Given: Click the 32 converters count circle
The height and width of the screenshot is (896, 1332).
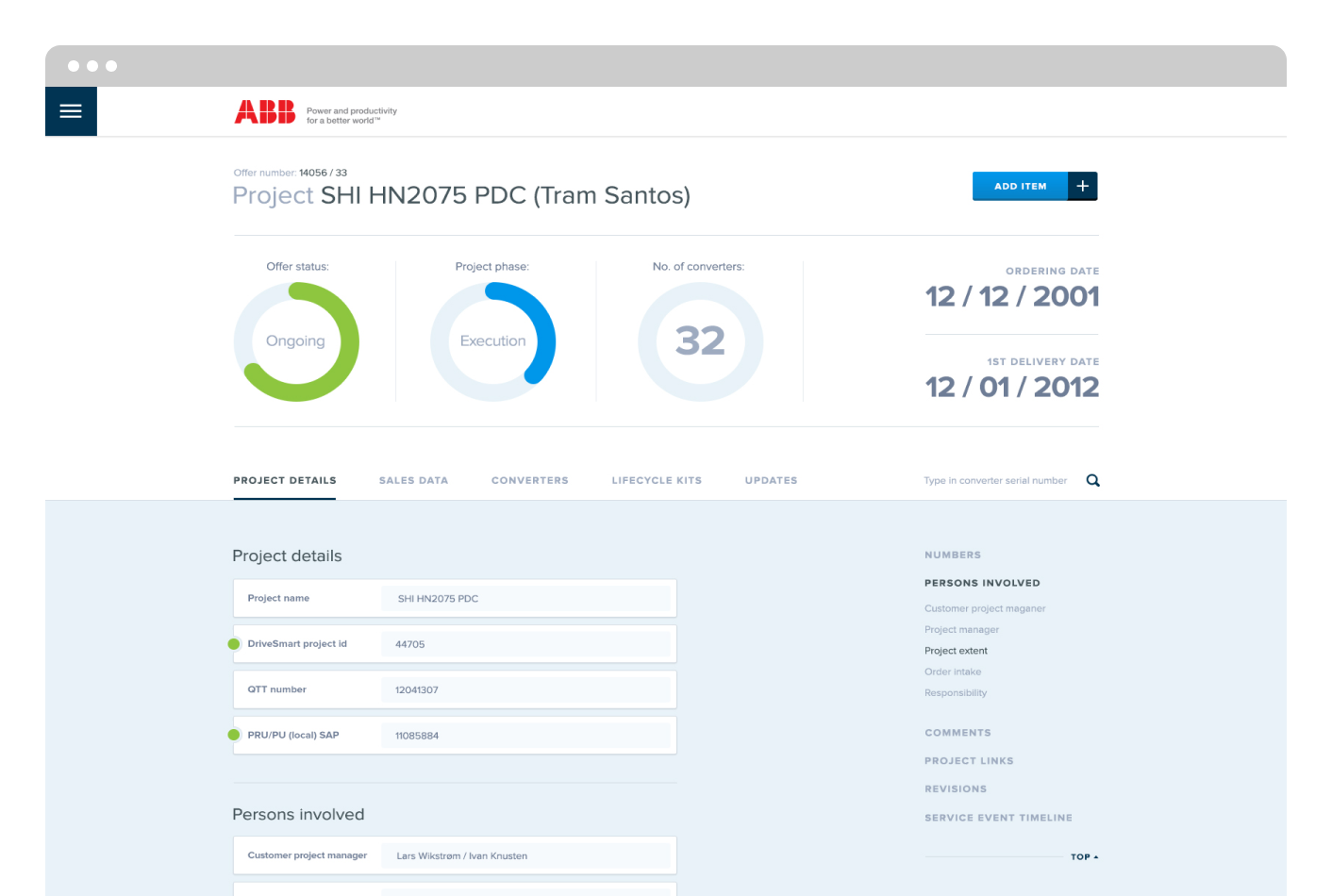Looking at the screenshot, I should click(700, 341).
